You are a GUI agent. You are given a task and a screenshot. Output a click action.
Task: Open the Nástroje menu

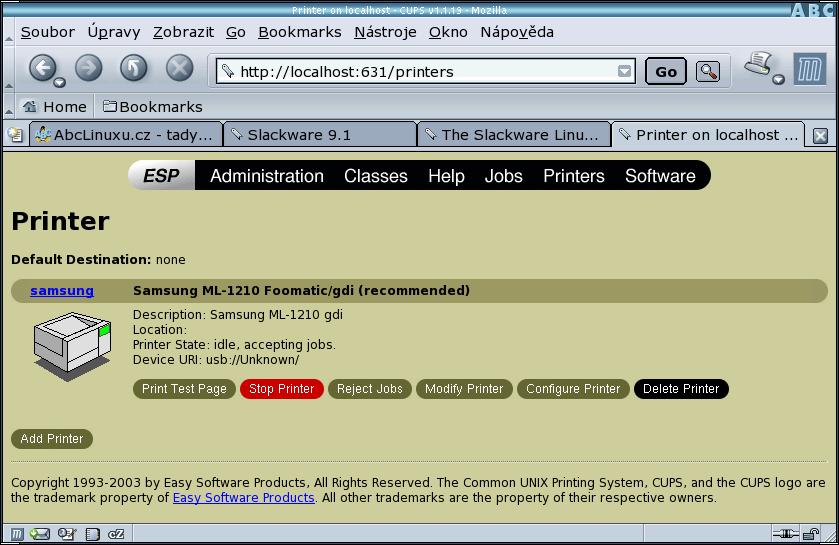[385, 32]
